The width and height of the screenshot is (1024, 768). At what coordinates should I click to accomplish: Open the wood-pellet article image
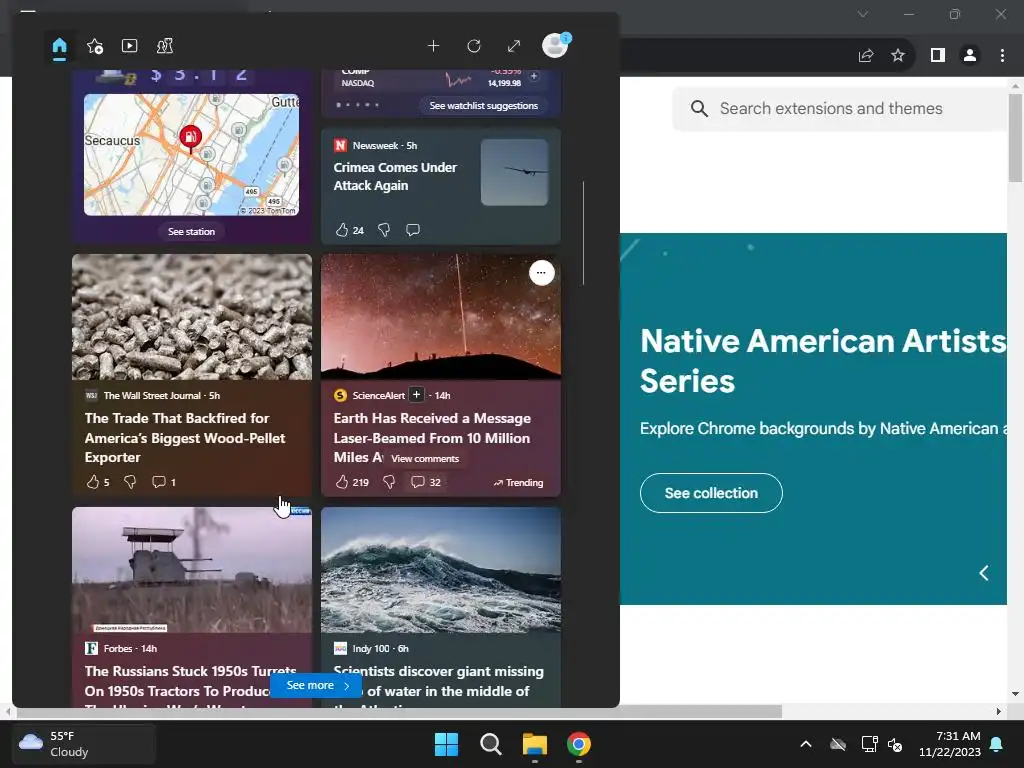[x=192, y=317]
